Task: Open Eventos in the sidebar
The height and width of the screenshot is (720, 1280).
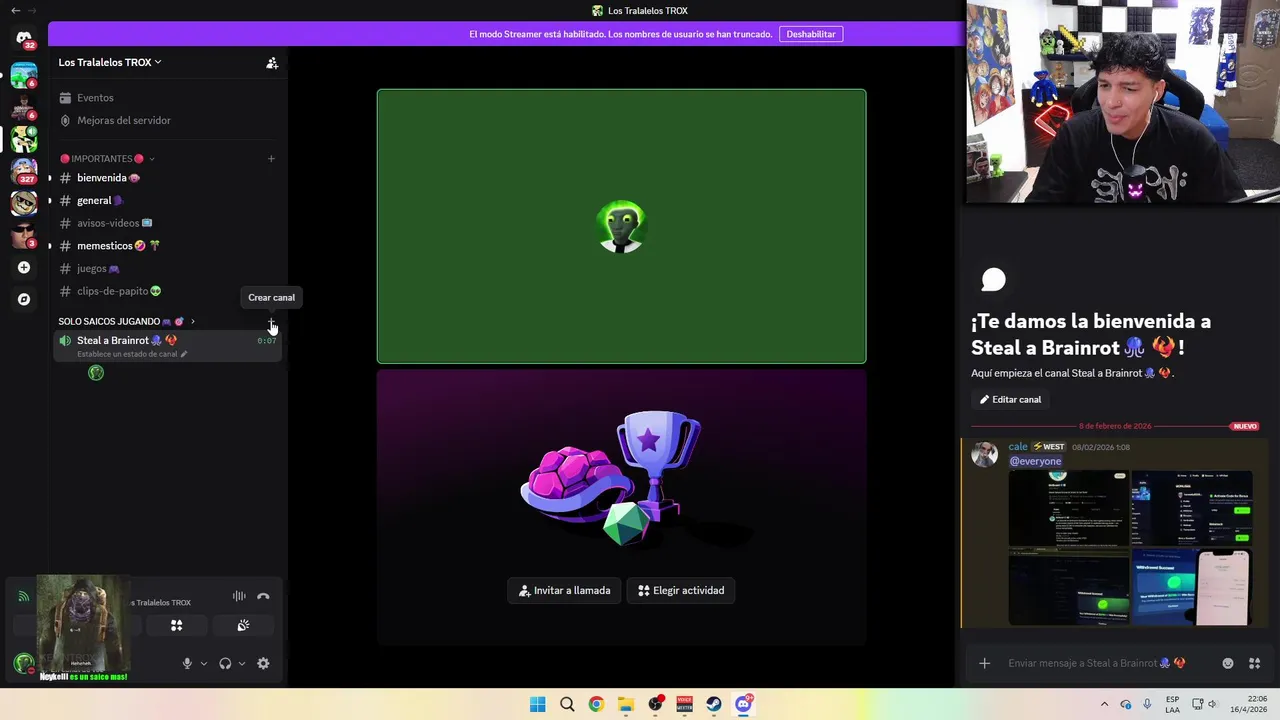Action: (168, 98)
